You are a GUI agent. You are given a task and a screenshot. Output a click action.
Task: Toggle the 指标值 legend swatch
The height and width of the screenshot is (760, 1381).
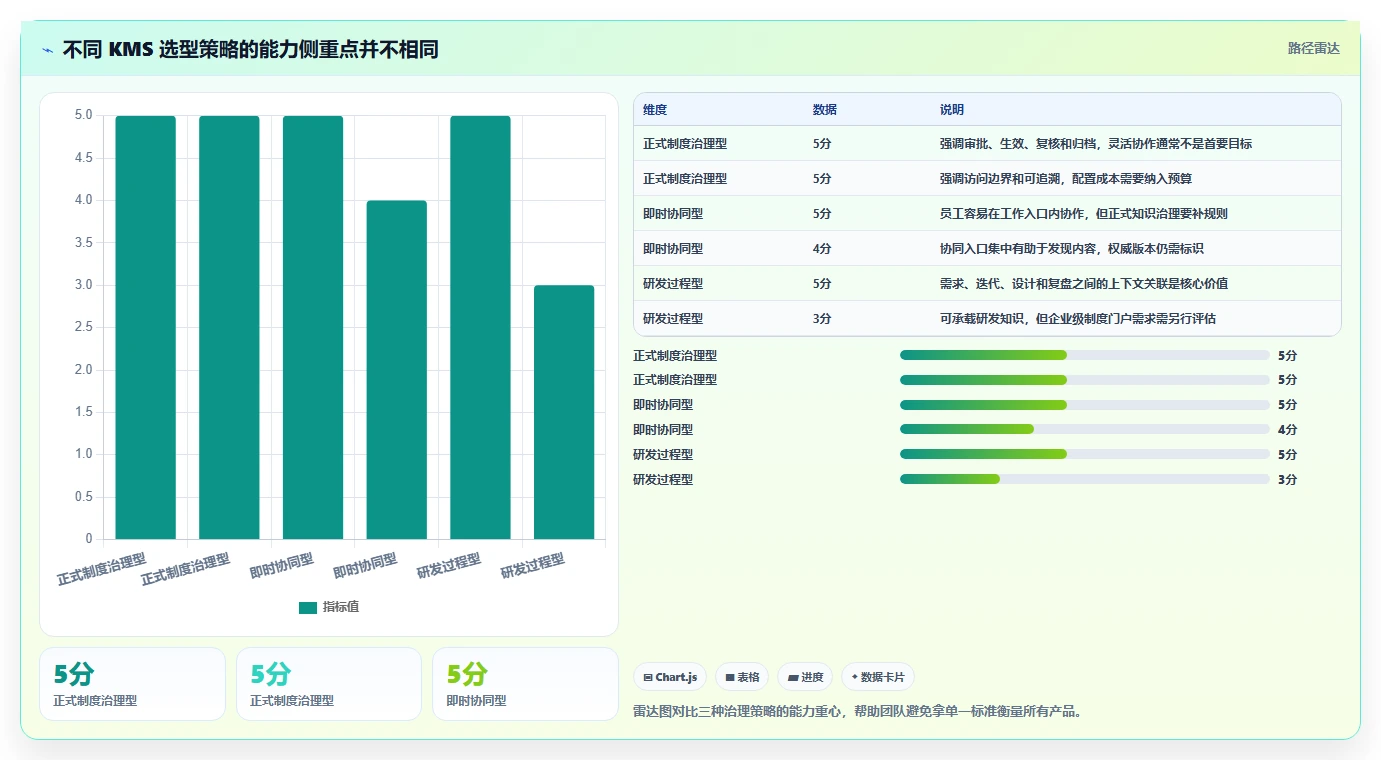tap(308, 607)
